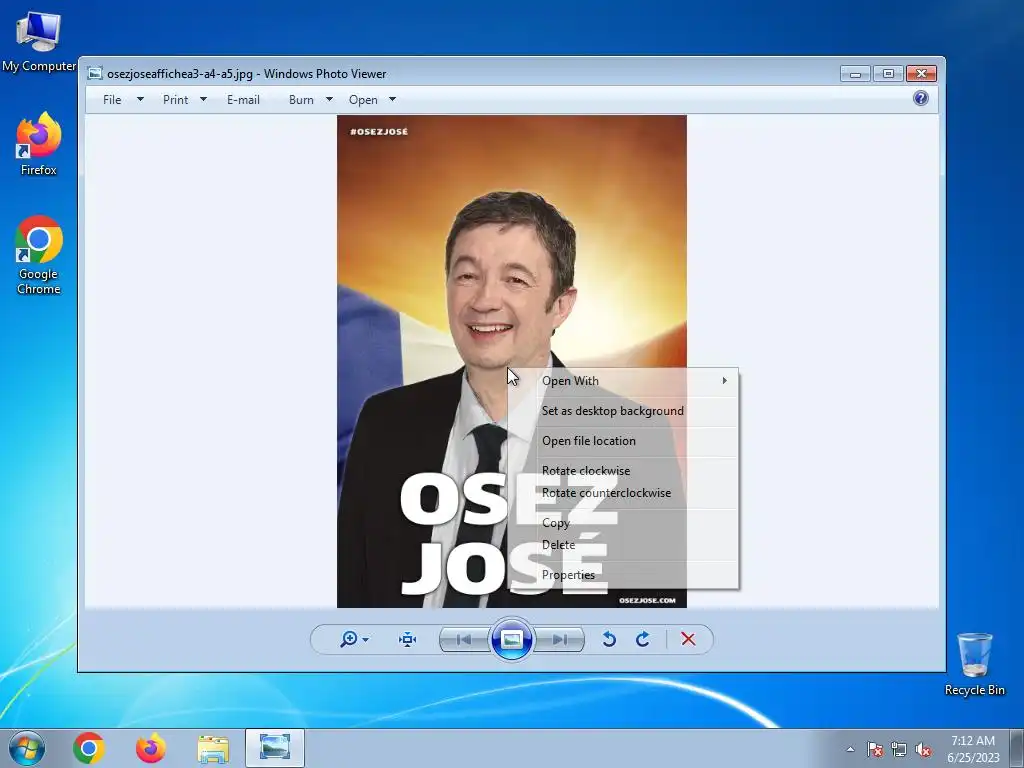
Task: Show hidden tray icons arrow
Action: 850,749
